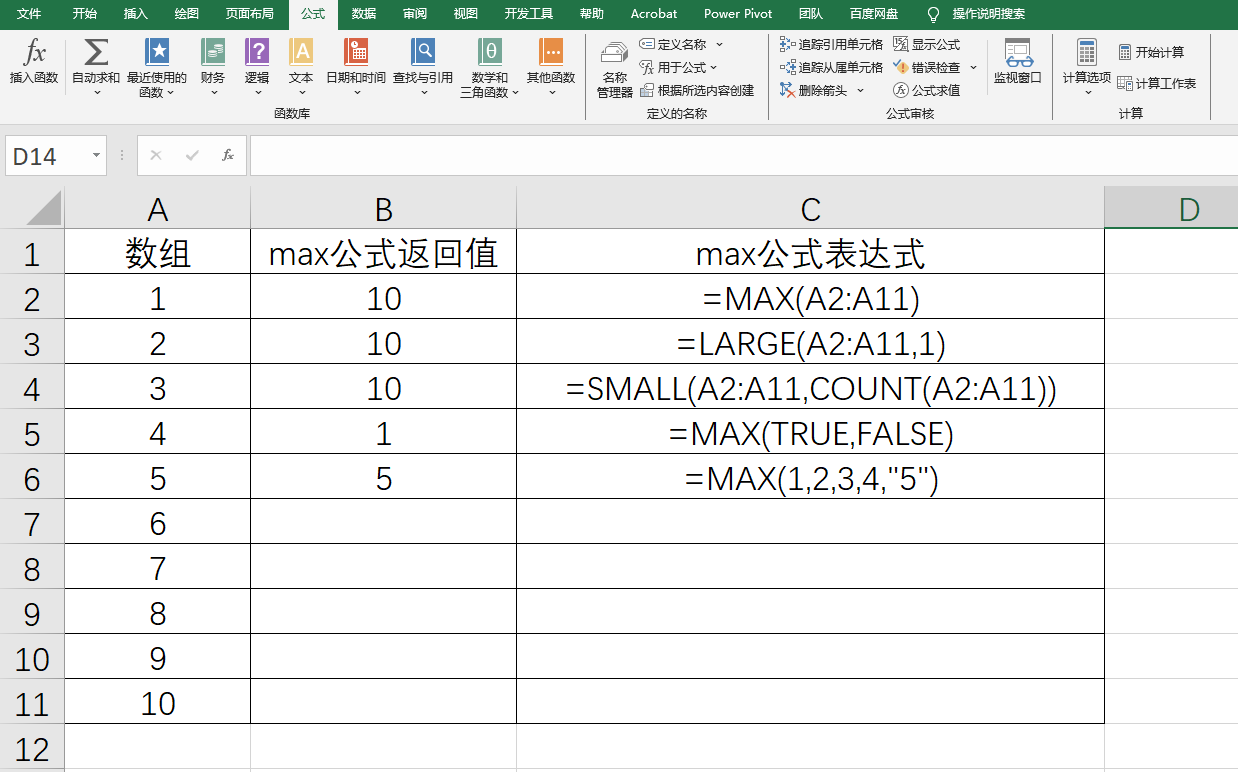
Task: Click the AutoSum (自动求和) sigma icon
Action: pyautogui.click(x=96, y=52)
